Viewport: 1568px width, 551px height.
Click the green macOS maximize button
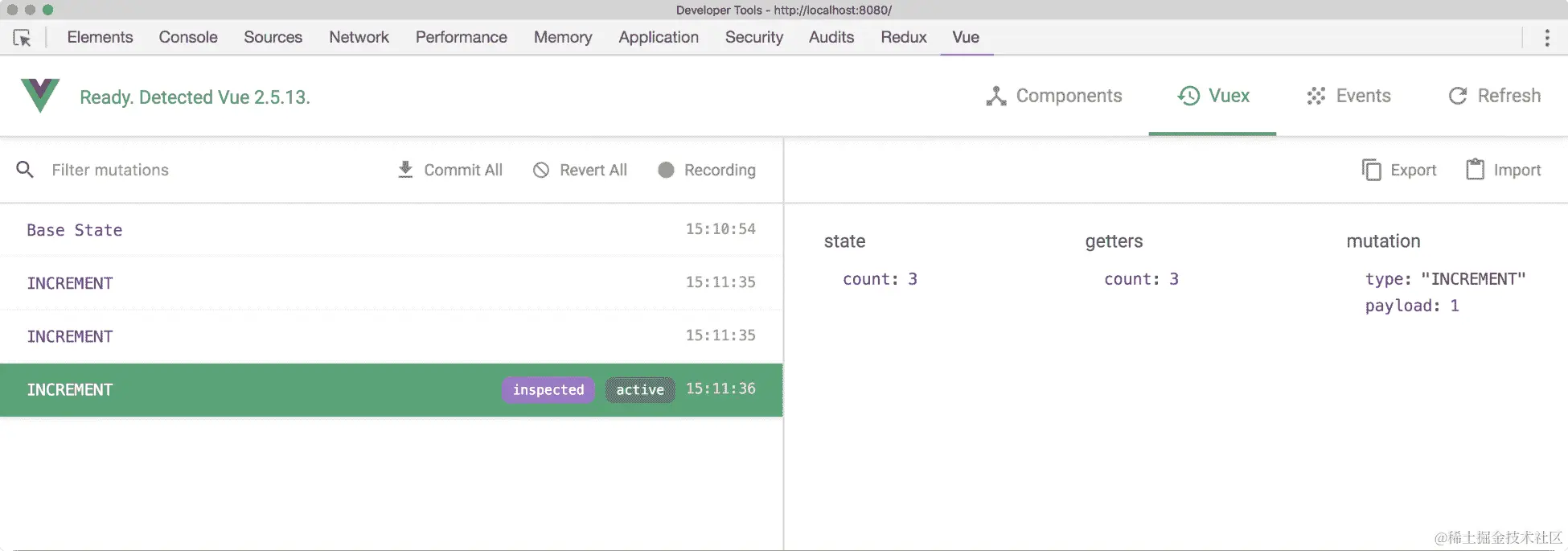click(47, 10)
